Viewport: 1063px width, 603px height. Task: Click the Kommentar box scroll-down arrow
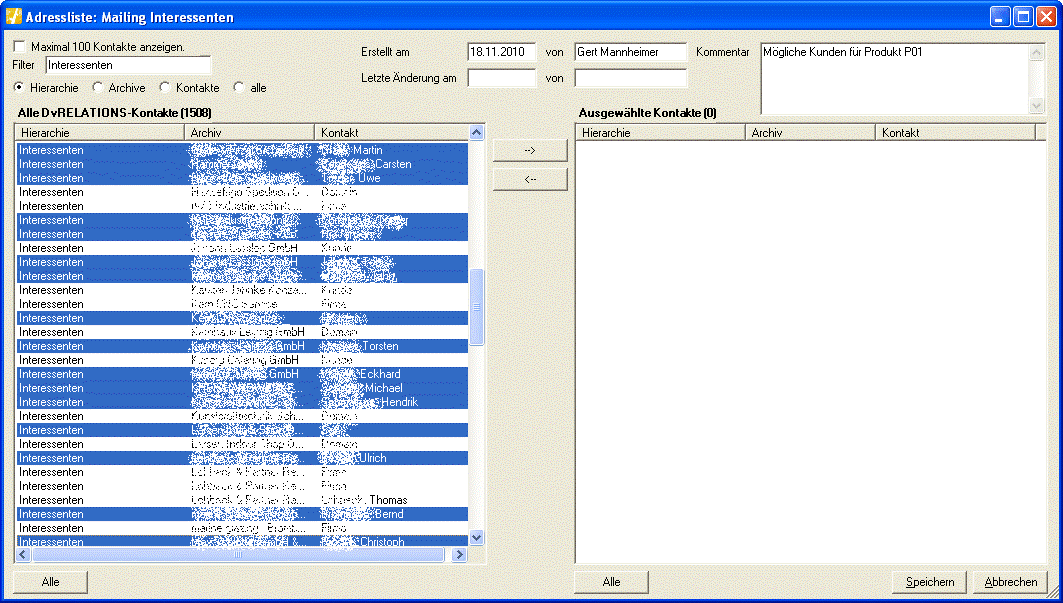[1037, 105]
